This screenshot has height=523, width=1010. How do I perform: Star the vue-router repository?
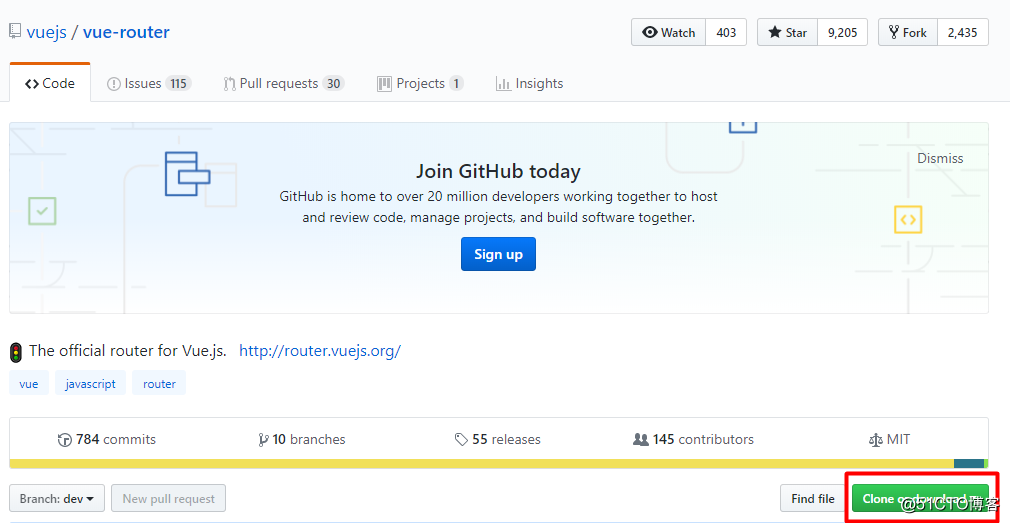787,32
